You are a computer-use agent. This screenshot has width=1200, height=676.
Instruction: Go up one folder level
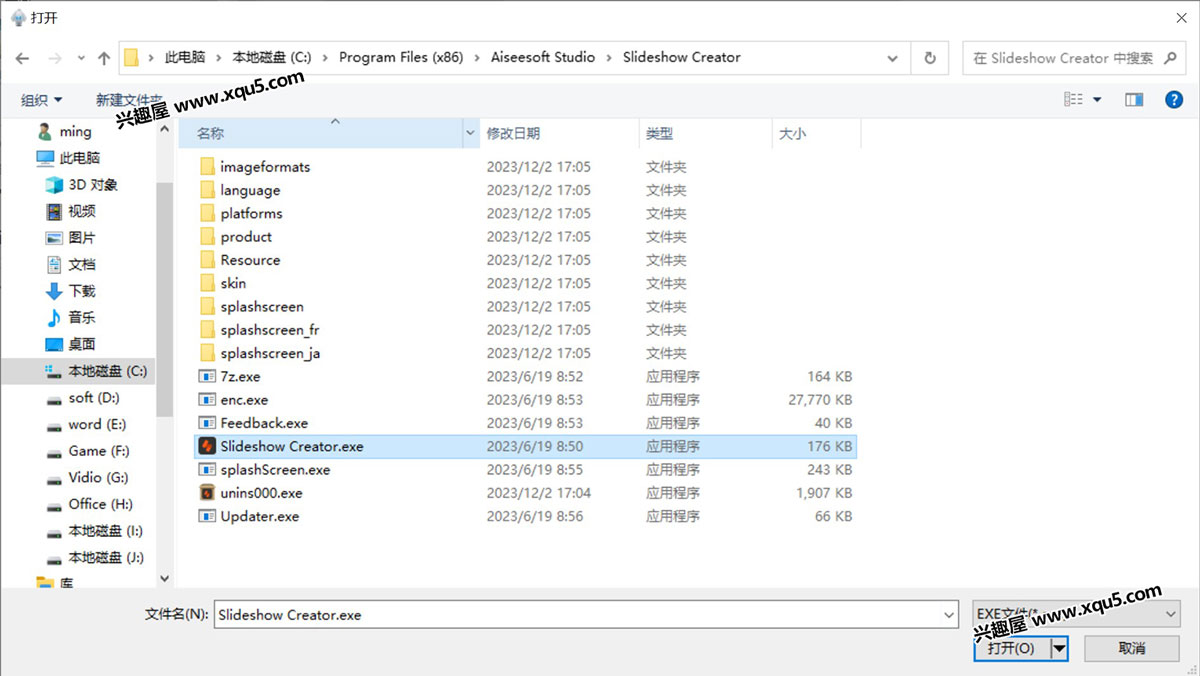[x=104, y=58]
